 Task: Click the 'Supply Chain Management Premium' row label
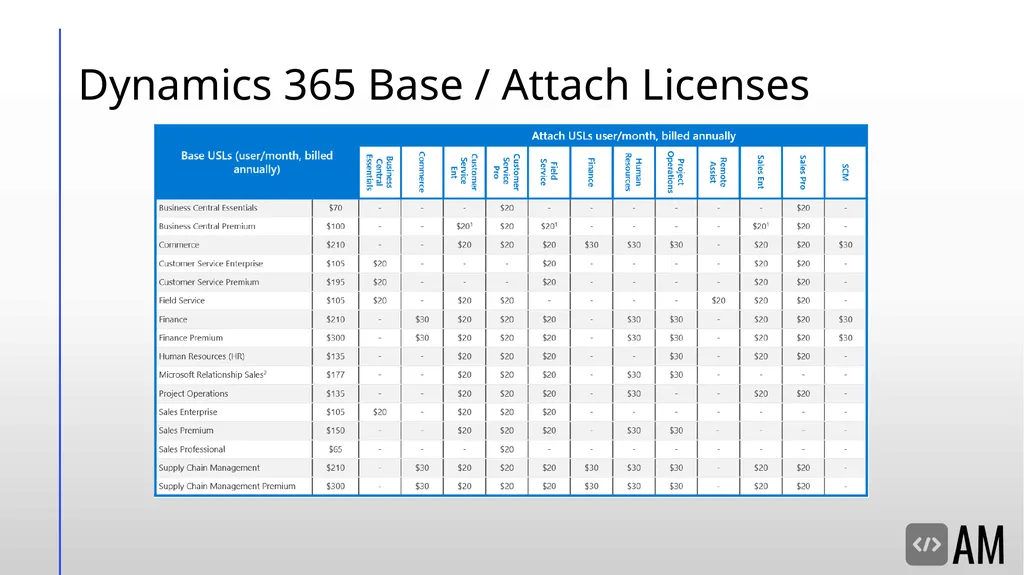[x=227, y=486]
